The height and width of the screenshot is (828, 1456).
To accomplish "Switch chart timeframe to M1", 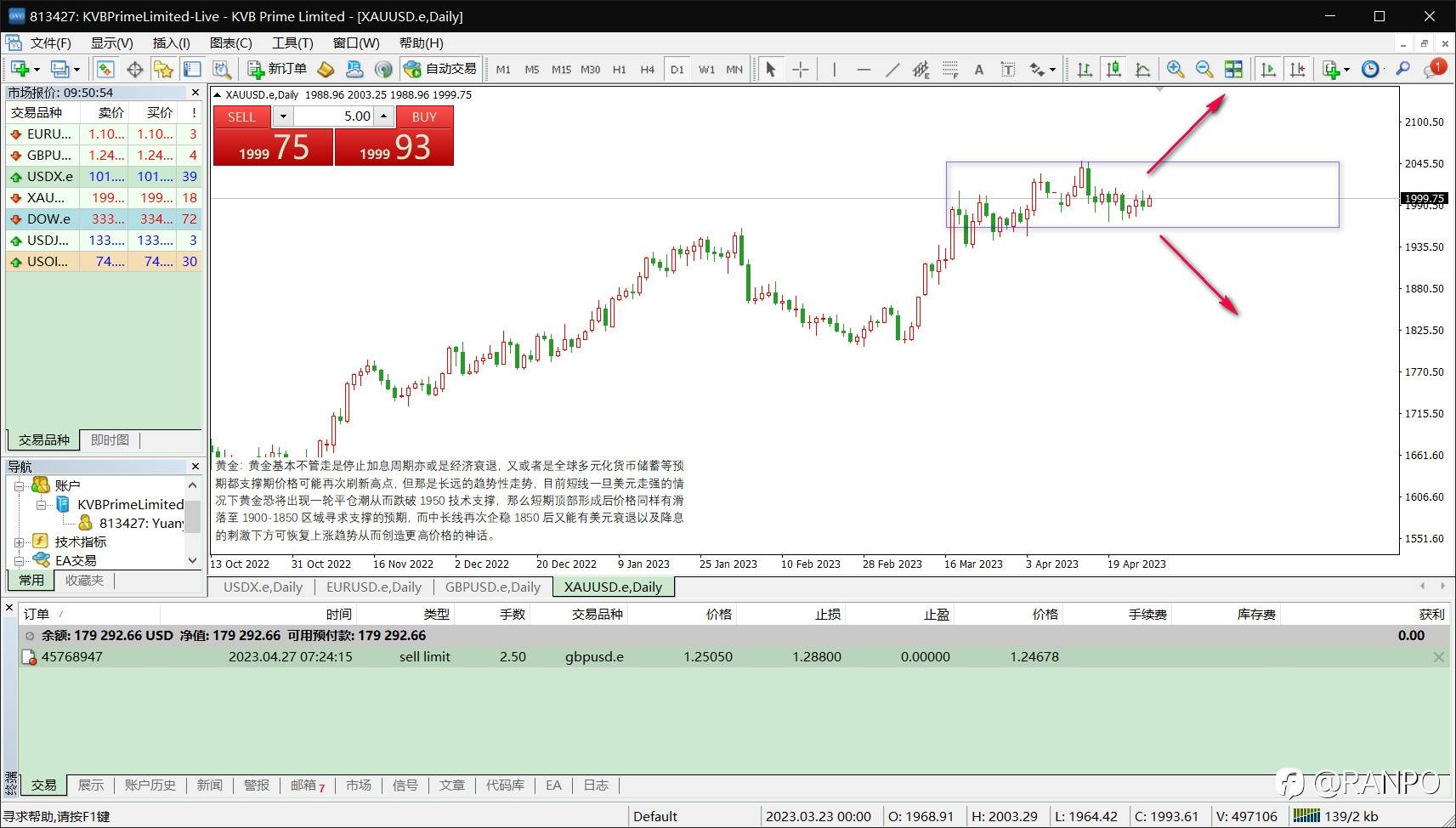I will tap(503, 70).
